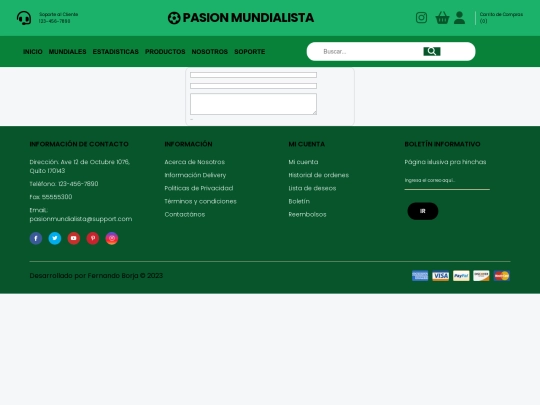Go to INICIO in the navigation
This screenshot has width=540, height=405.
click(33, 52)
